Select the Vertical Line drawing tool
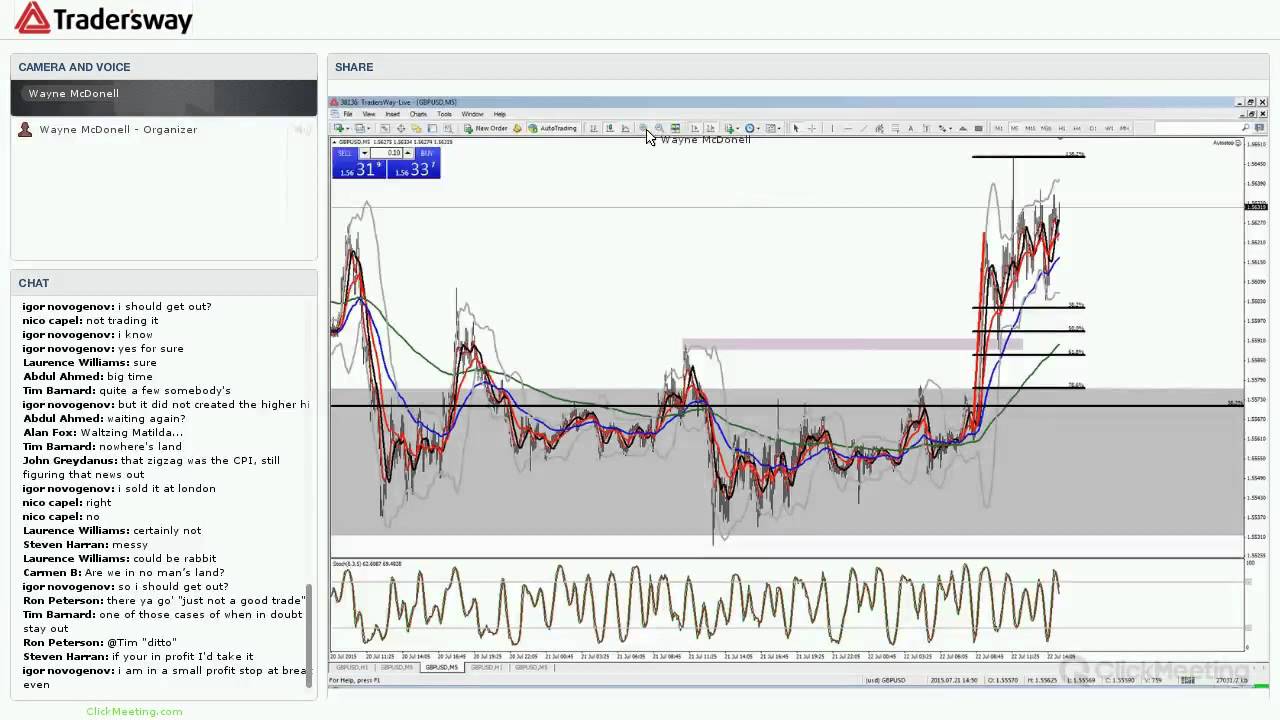1280x720 pixels. tap(832, 128)
